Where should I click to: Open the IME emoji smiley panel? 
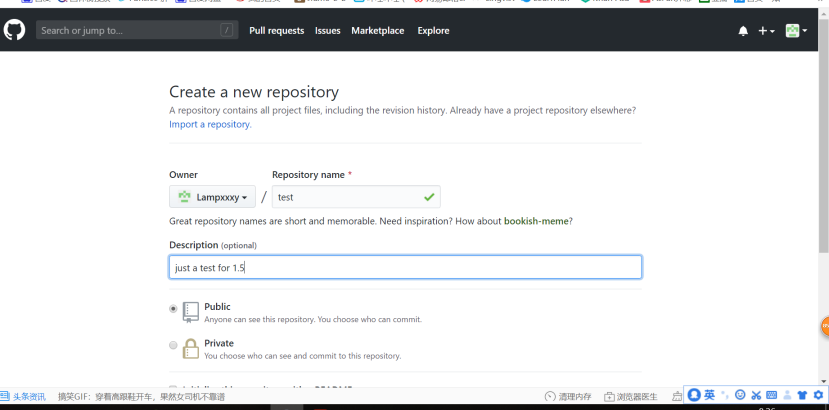[x=740, y=396]
